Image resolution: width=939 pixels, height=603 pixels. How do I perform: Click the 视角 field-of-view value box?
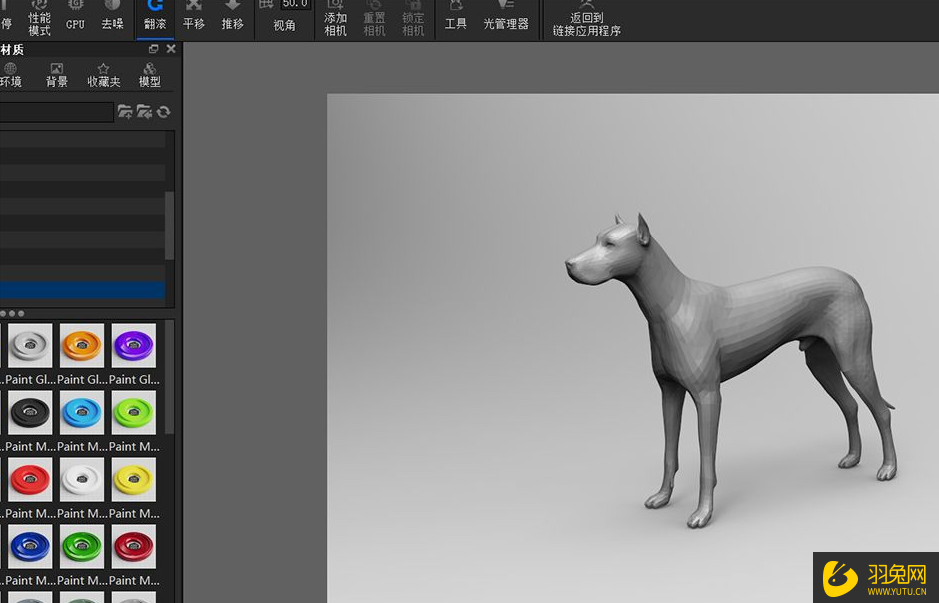point(294,5)
